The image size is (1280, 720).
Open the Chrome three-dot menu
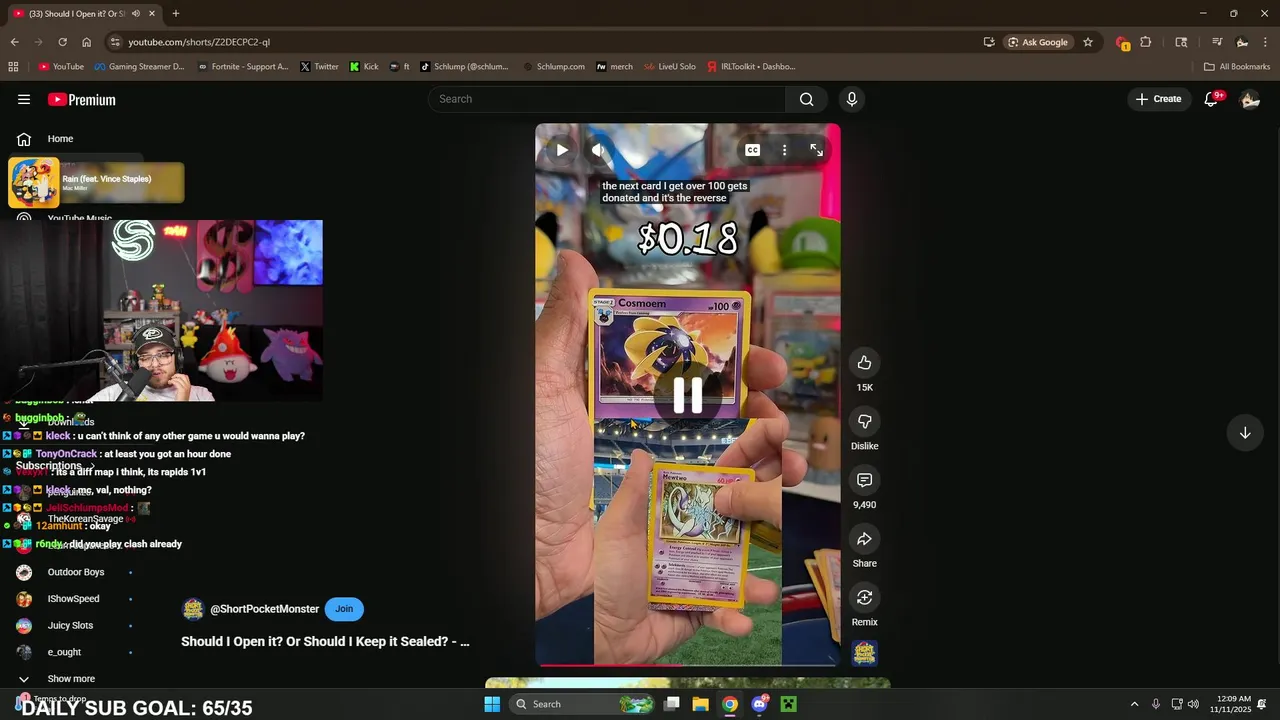click(1266, 42)
